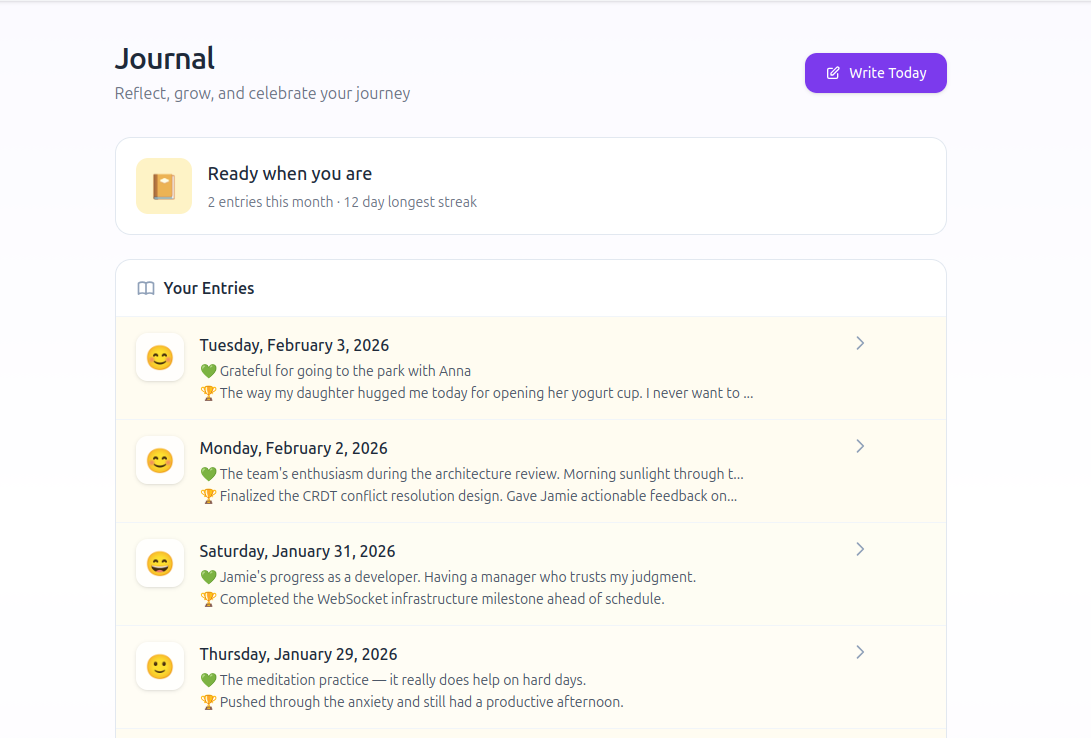Click the daughter hugged me today line
This screenshot has width=1091, height=738.
pyautogui.click(x=486, y=393)
